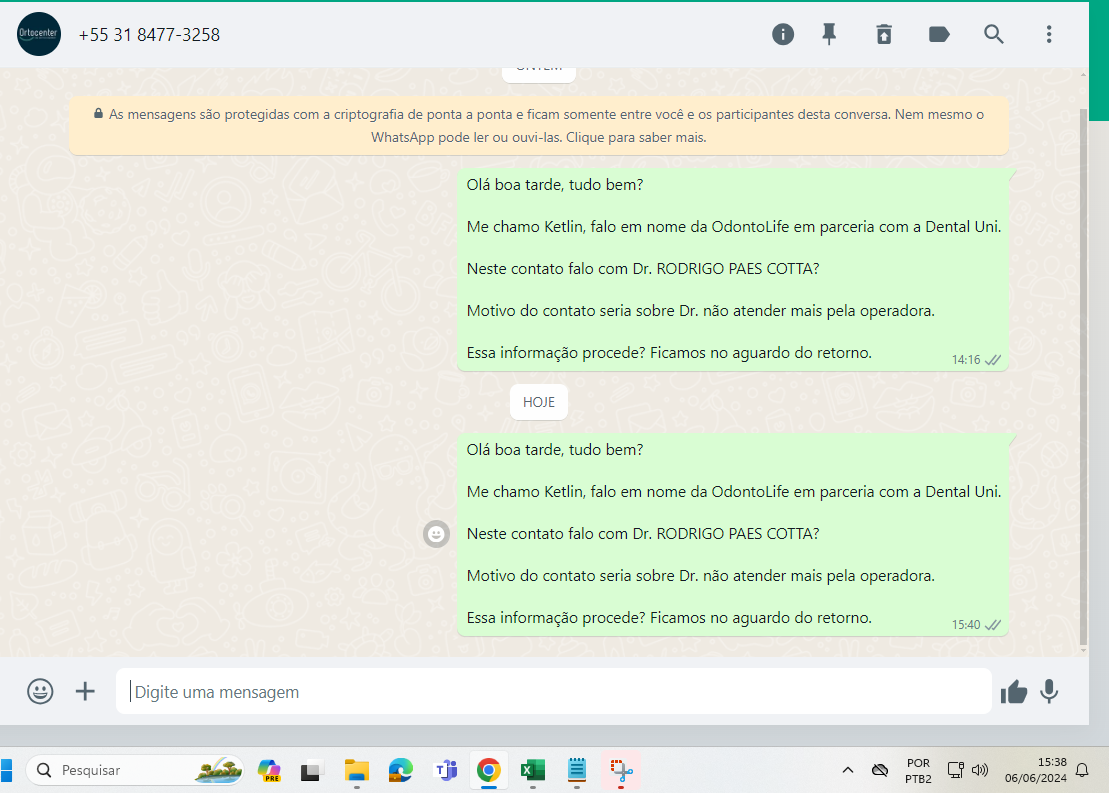Open contact details for +55 31 8477-3258

point(149,35)
